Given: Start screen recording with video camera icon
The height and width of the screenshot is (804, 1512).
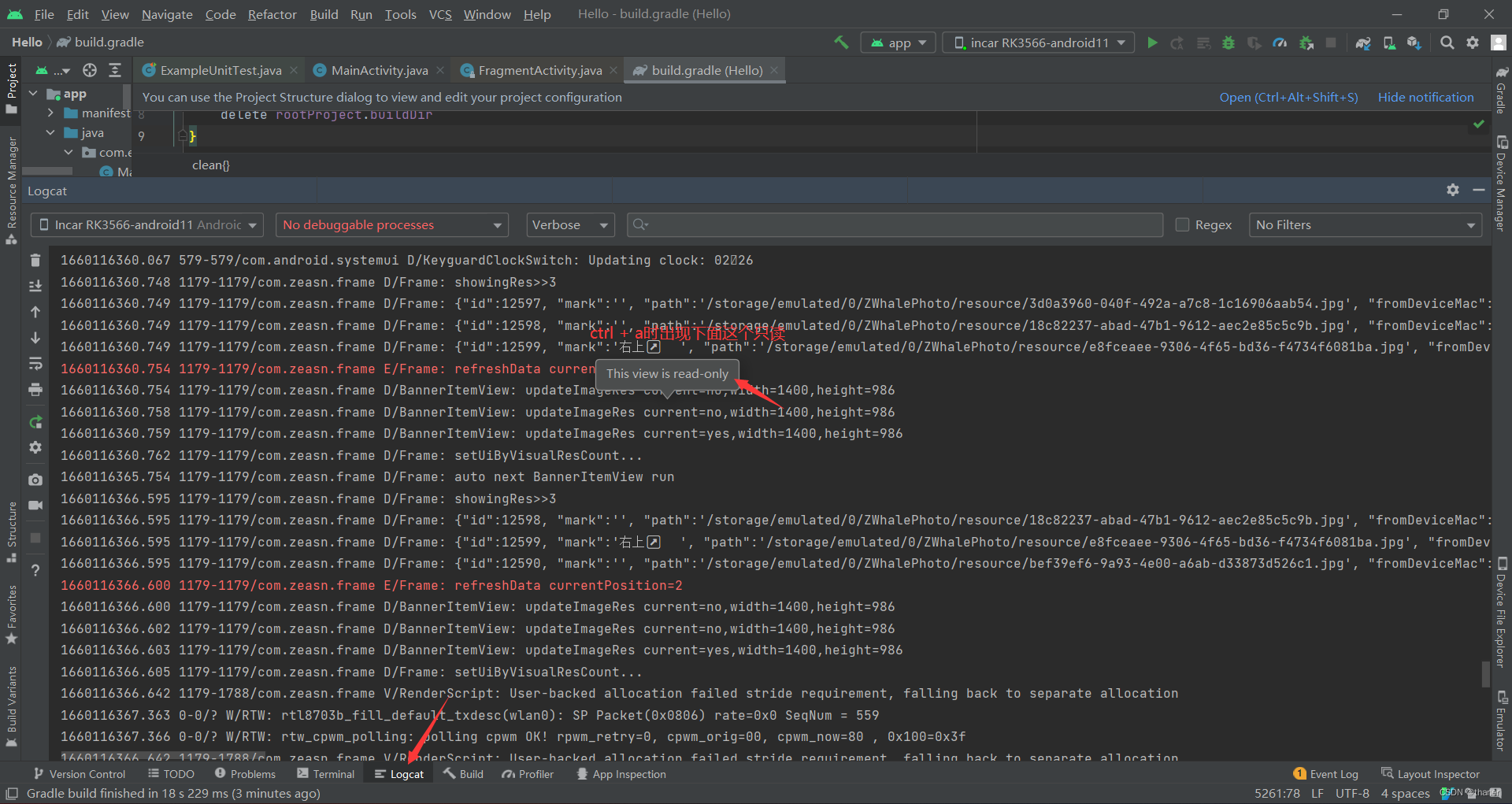Looking at the screenshot, I should pyautogui.click(x=35, y=505).
